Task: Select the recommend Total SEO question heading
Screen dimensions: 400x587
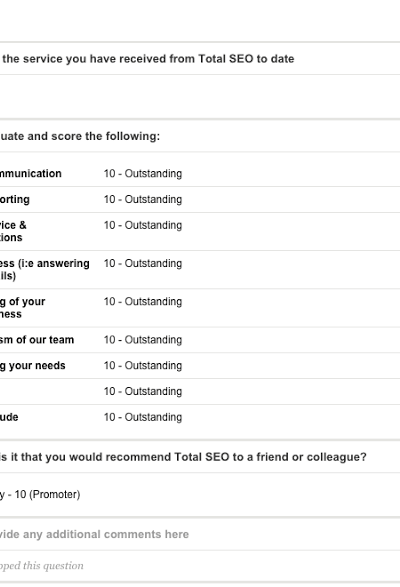Action: click(183, 457)
